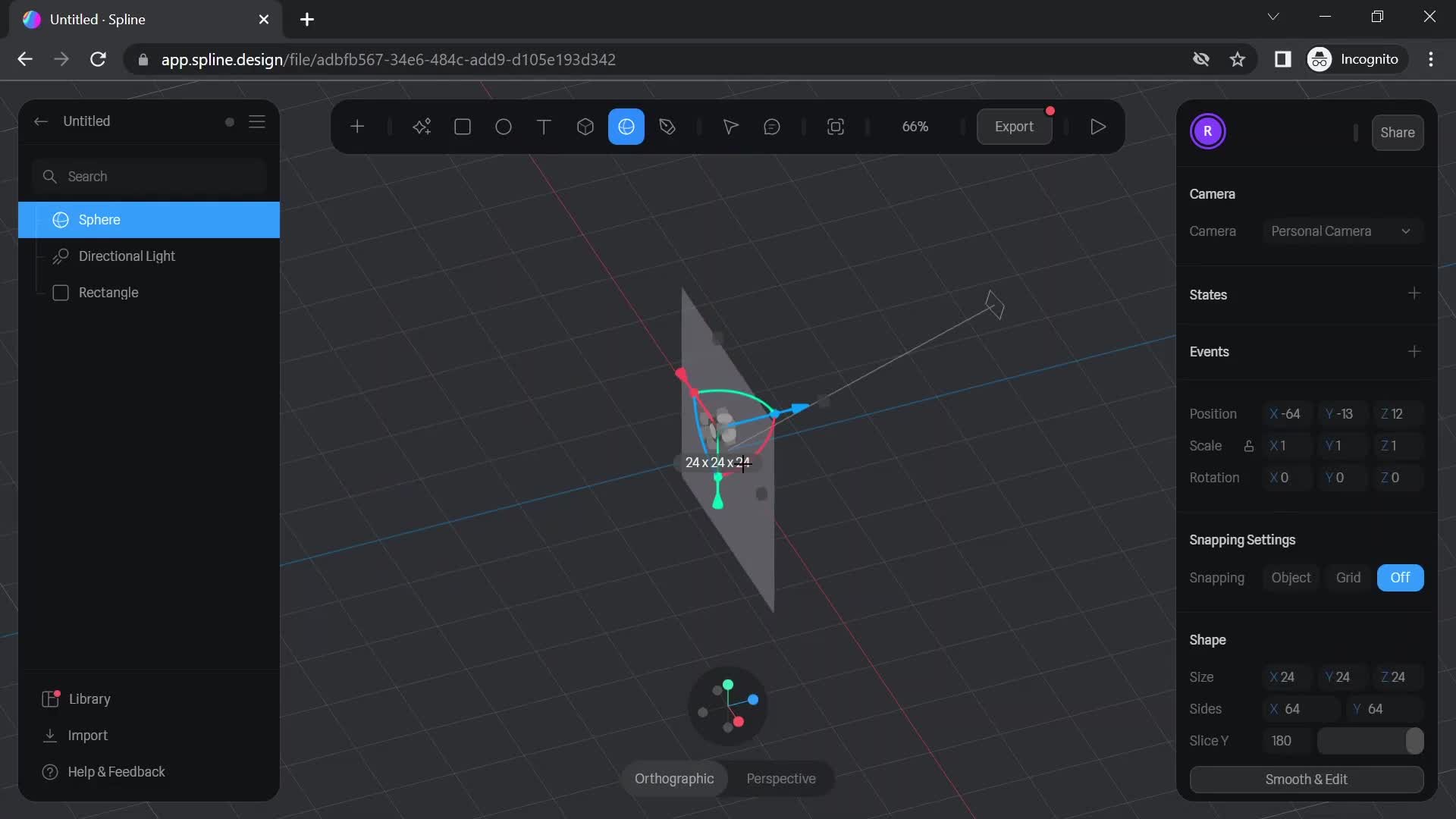Select the Rectangle tool in toolbar
The image size is (1456, 819).
[x=463, y=127]
